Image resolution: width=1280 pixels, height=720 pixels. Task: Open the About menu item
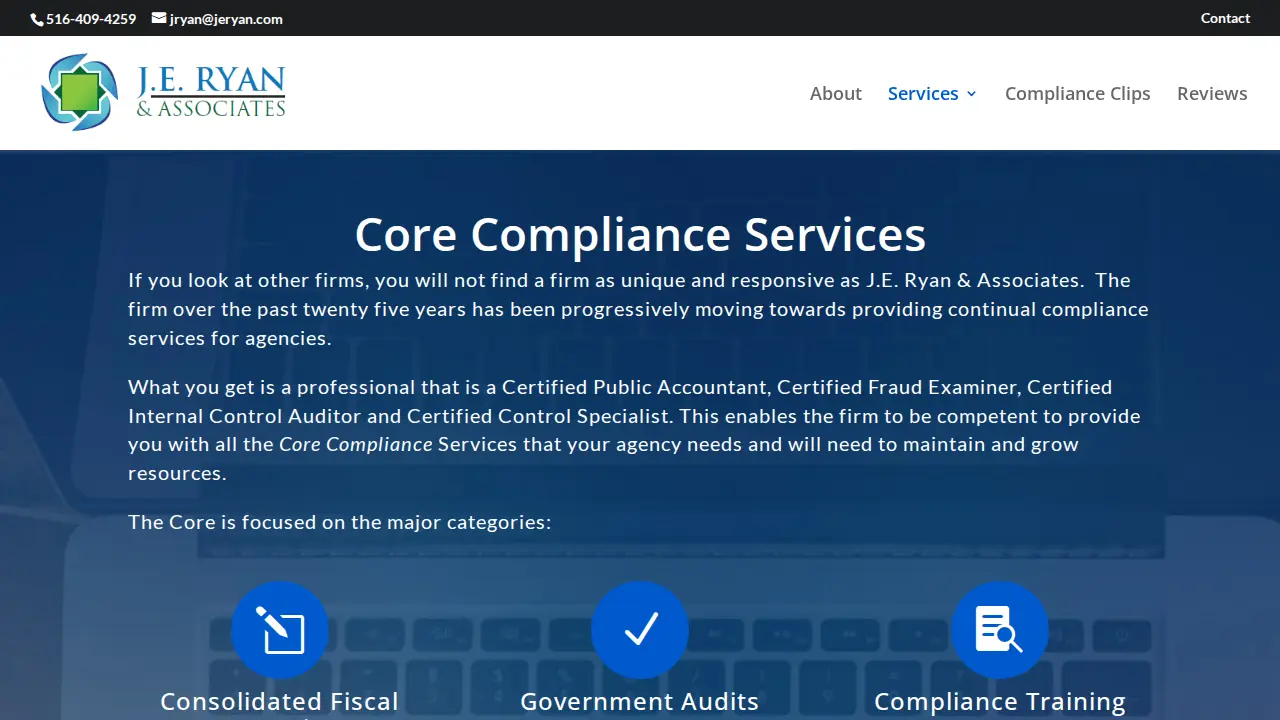pyautogui.click(x=836, y=93)
